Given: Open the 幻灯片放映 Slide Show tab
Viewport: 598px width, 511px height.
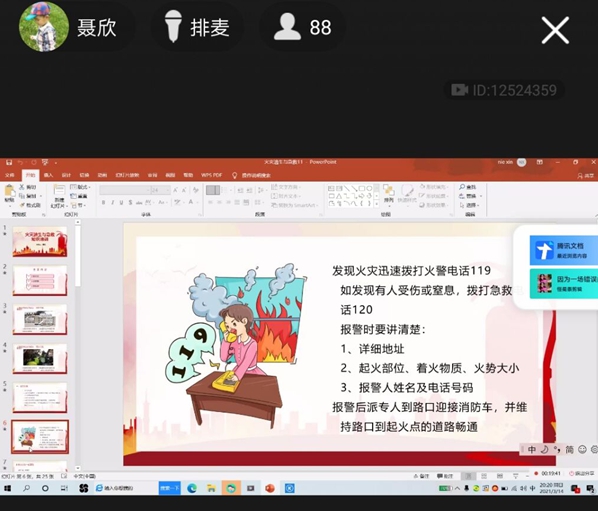Looking at the screenshot, I should [x=127, y=175].
